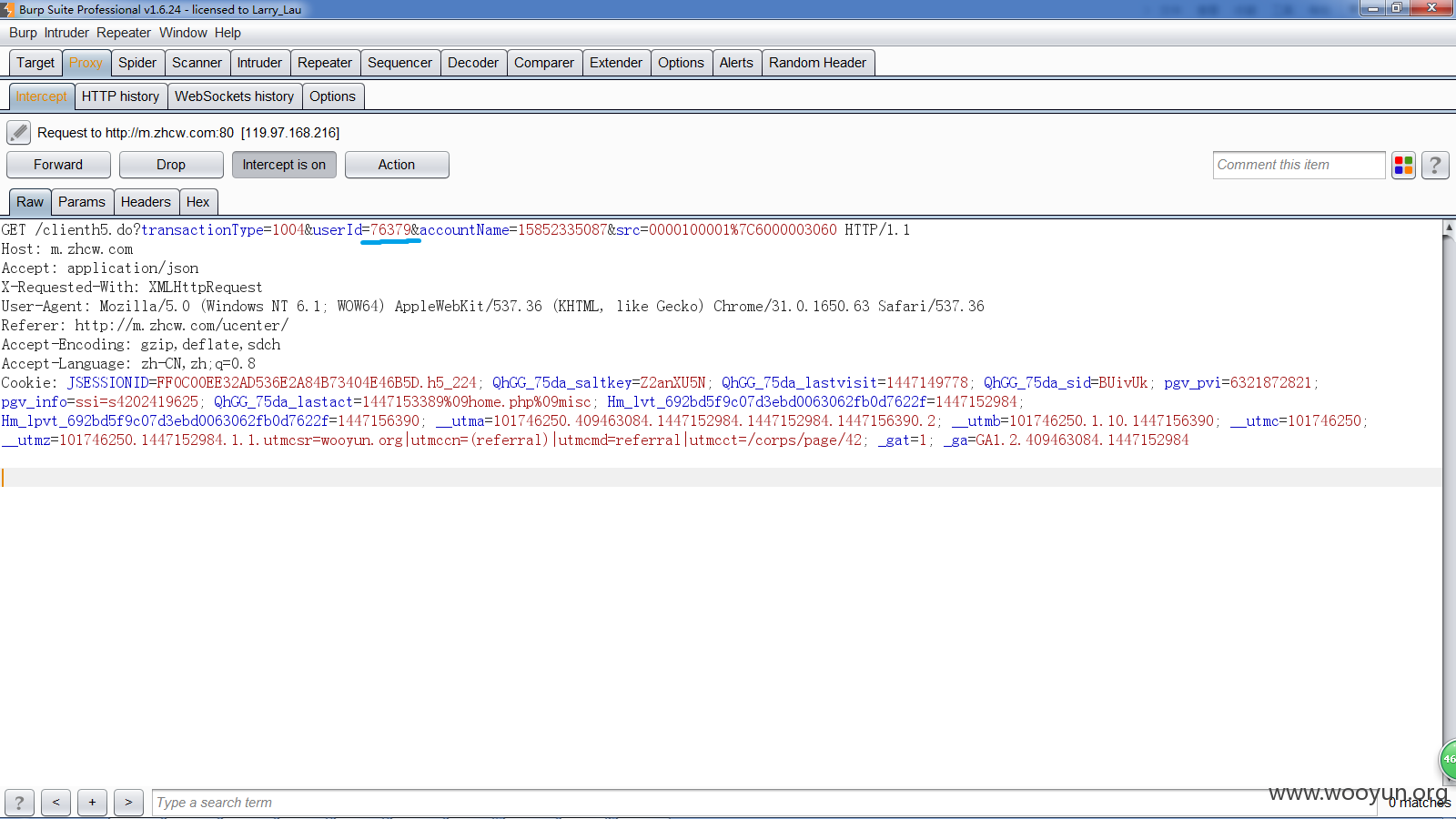Click the src parameter value in URL
The image size is (1456, 819).
pos(743,230)
